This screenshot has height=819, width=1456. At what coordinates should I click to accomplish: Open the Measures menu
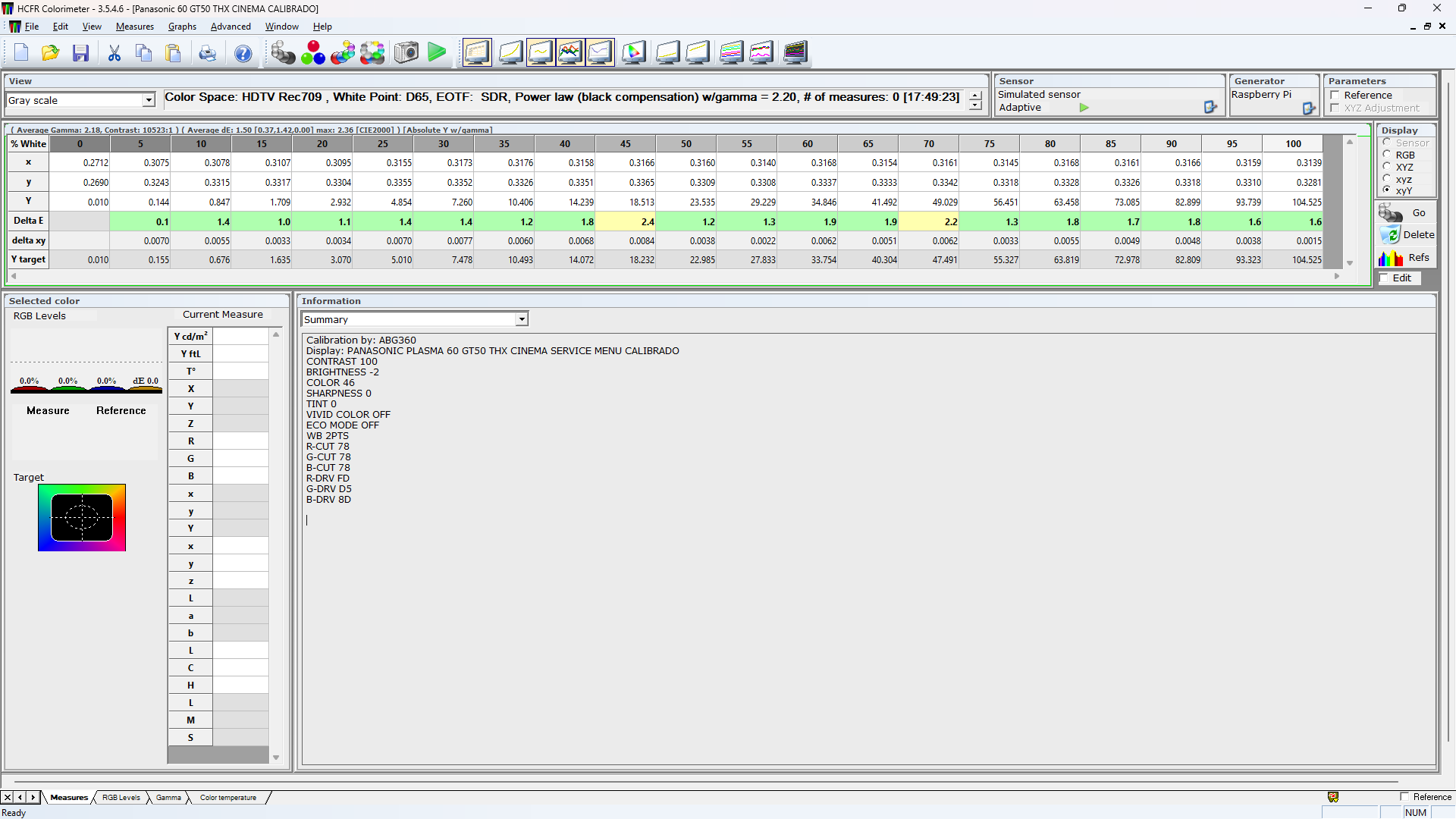pos(135,27)
